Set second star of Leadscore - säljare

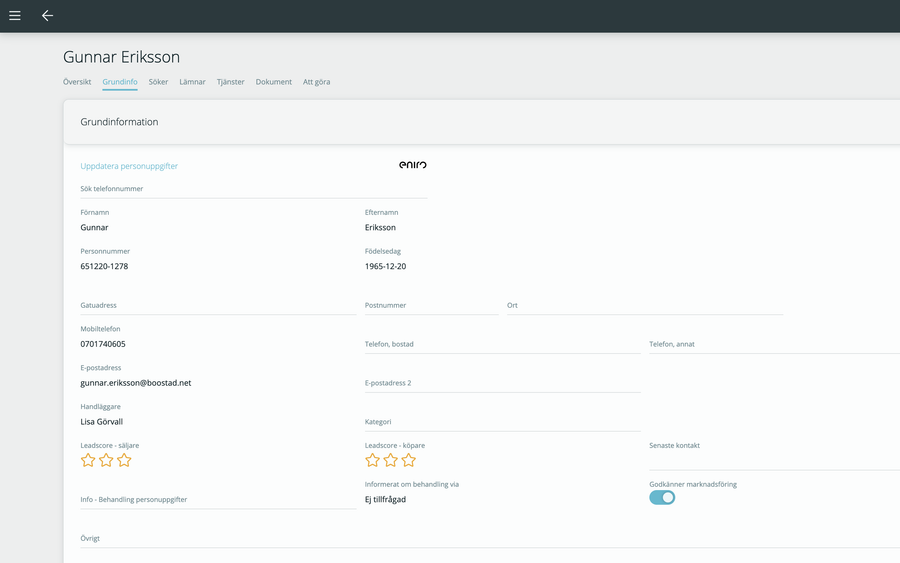106,460
